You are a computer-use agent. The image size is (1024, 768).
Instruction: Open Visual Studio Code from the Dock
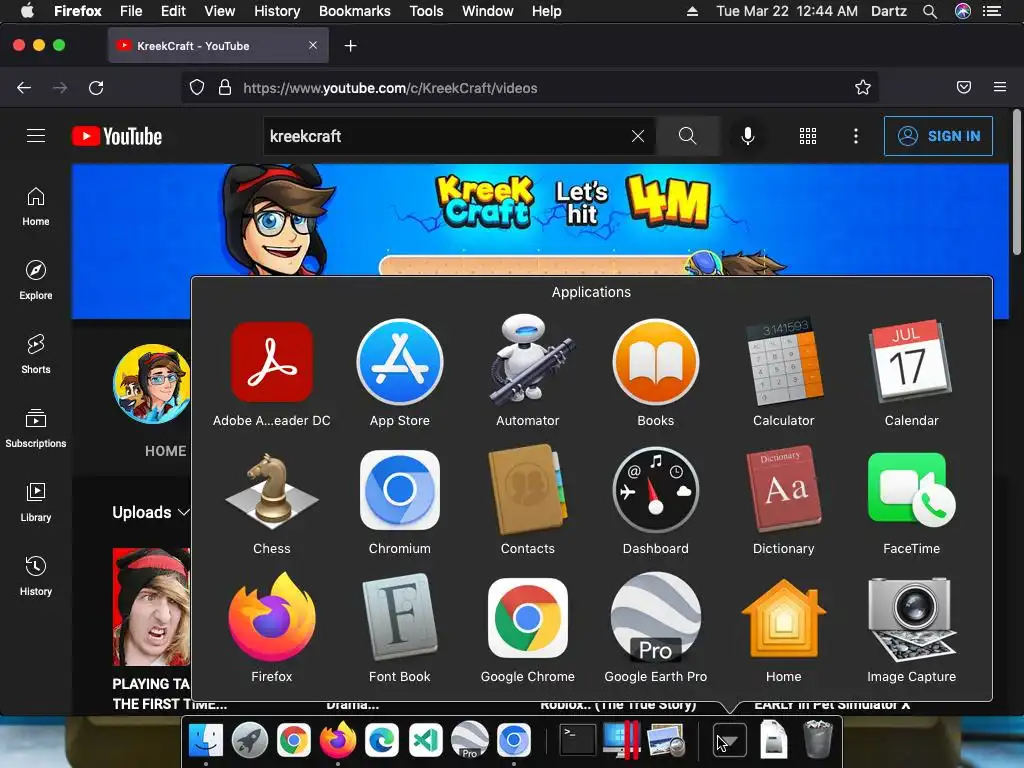[426, 741]
